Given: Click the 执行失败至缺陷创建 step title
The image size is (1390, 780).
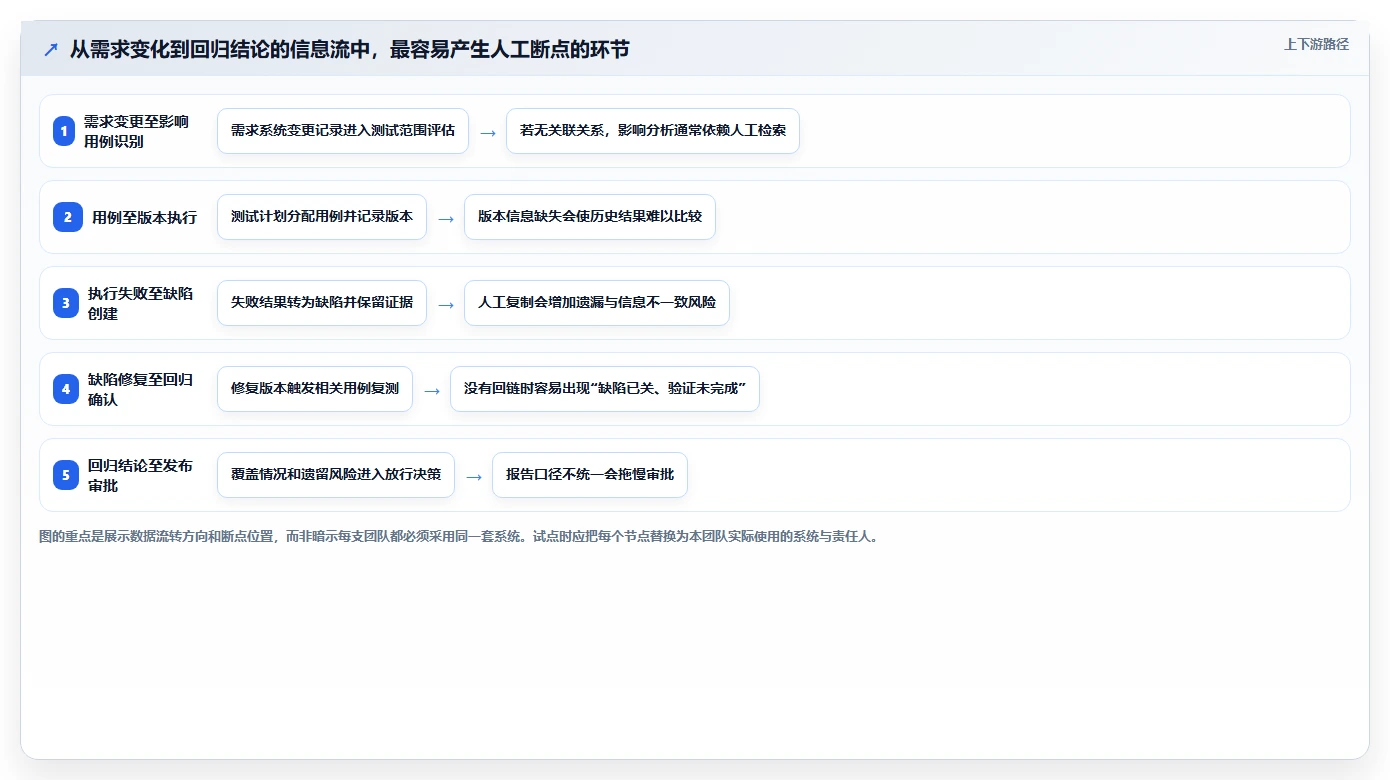Looking at the screenshot, I should pos(140,303).
